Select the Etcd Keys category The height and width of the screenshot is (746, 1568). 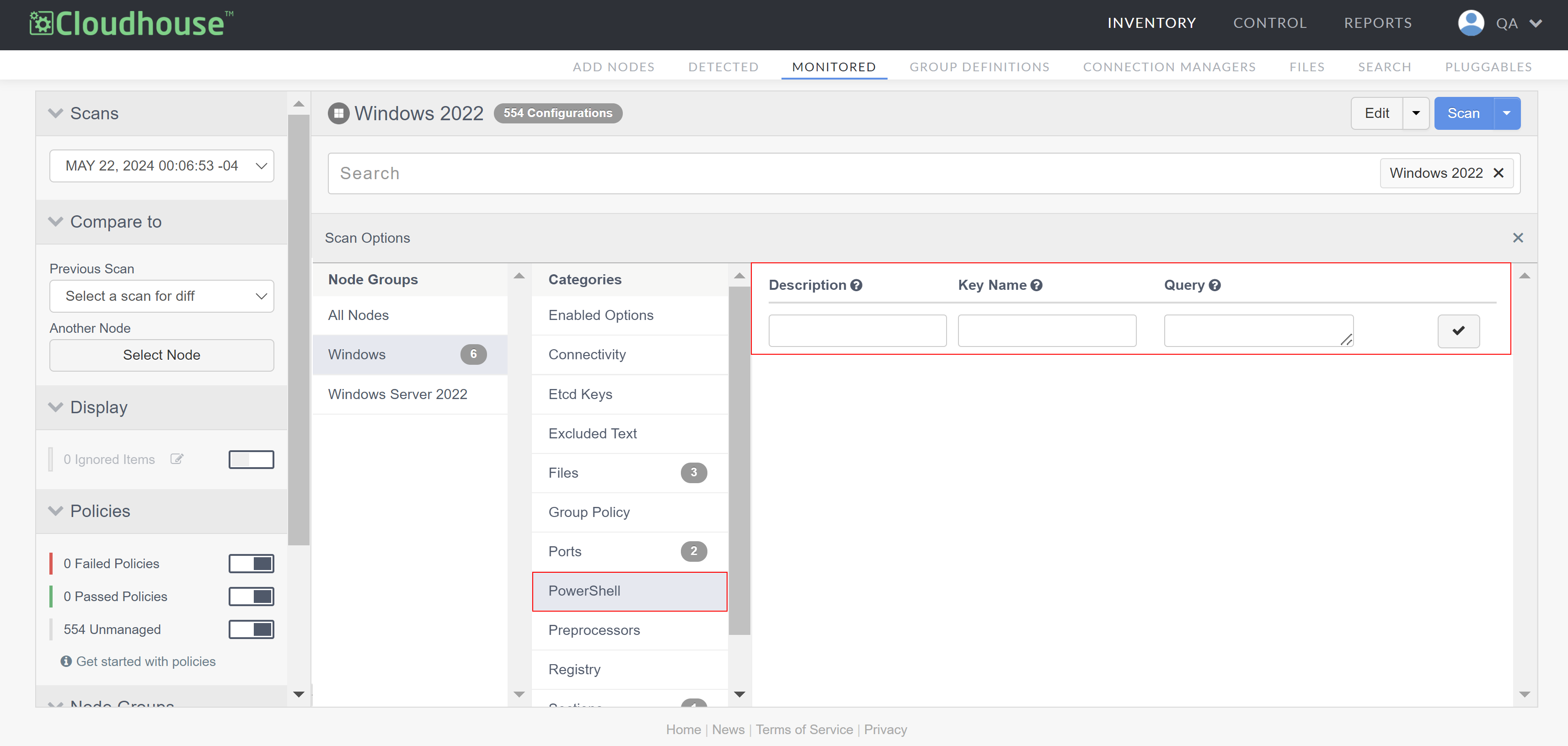point(630,394)
